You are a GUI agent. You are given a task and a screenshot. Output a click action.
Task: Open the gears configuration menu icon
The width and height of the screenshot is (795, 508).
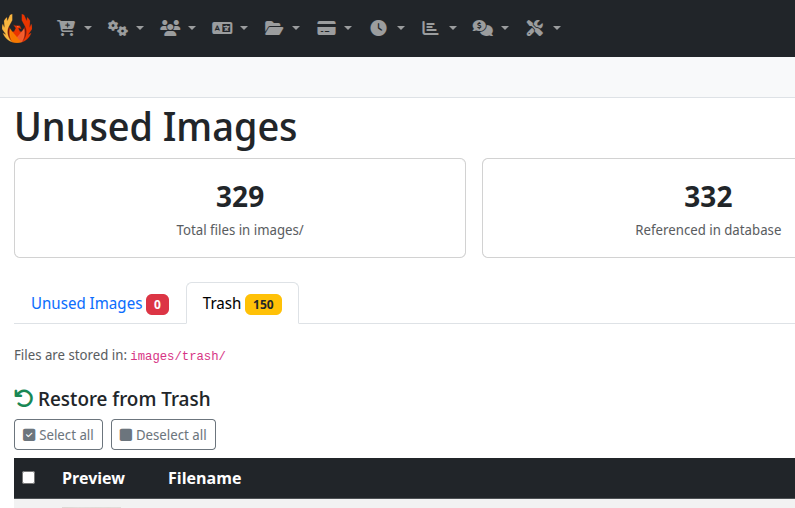pos(118,28)
